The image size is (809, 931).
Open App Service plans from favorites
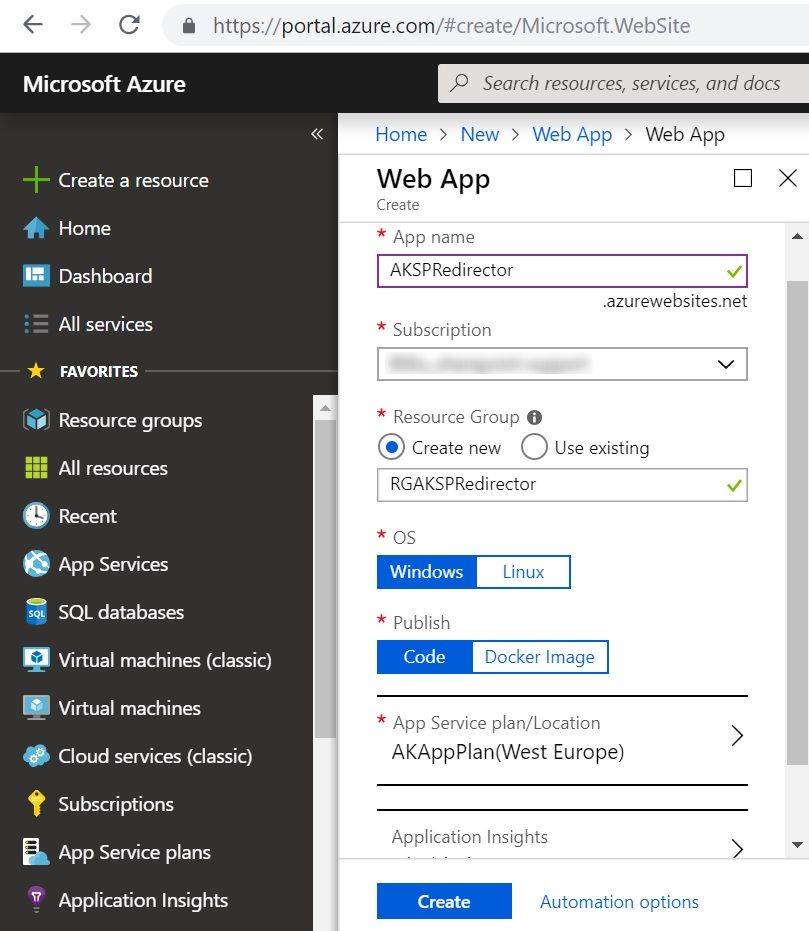pyautogui.click(x=134, y=853)
